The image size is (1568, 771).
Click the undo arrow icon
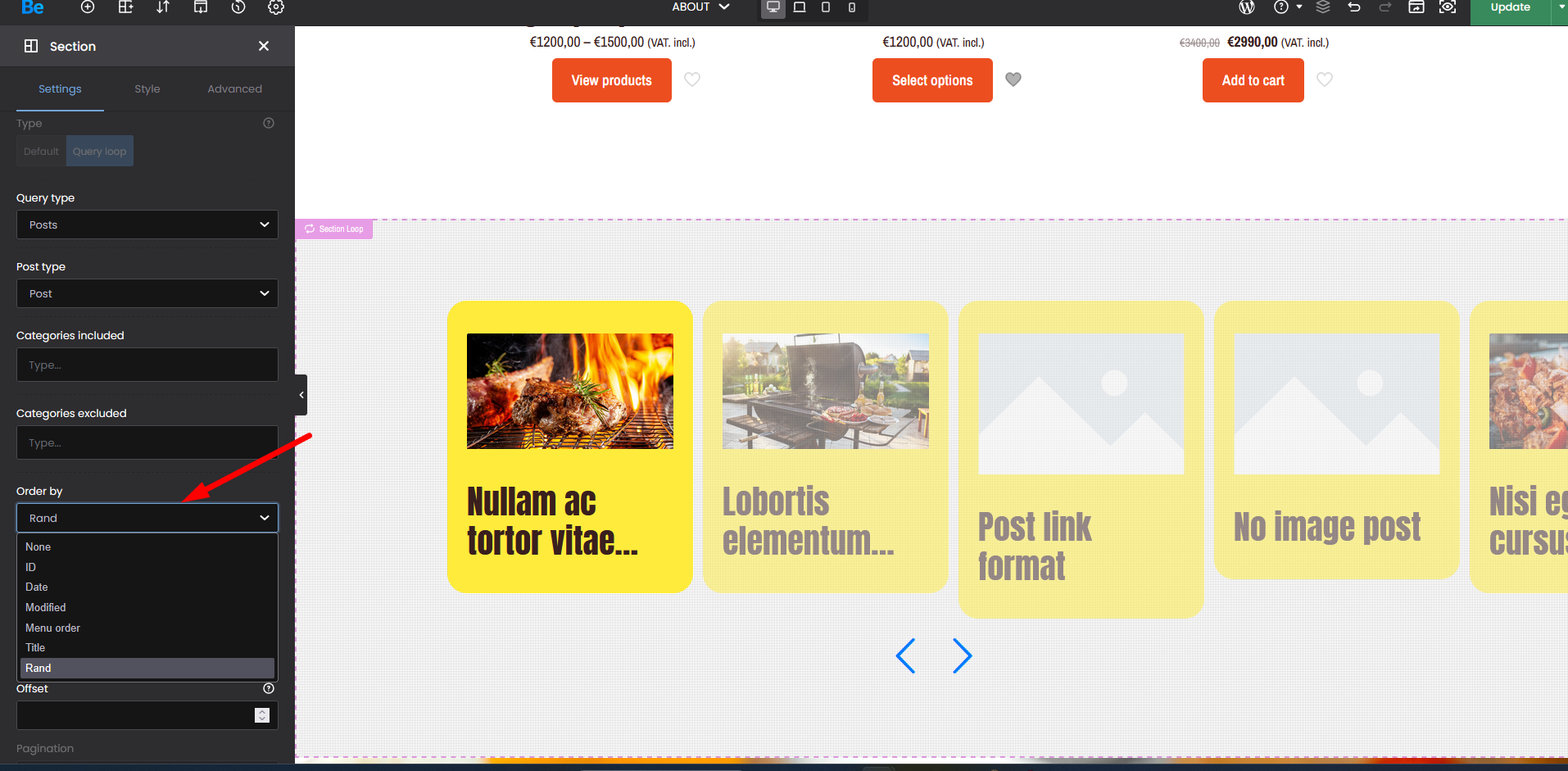click(x=1354, y=7)
